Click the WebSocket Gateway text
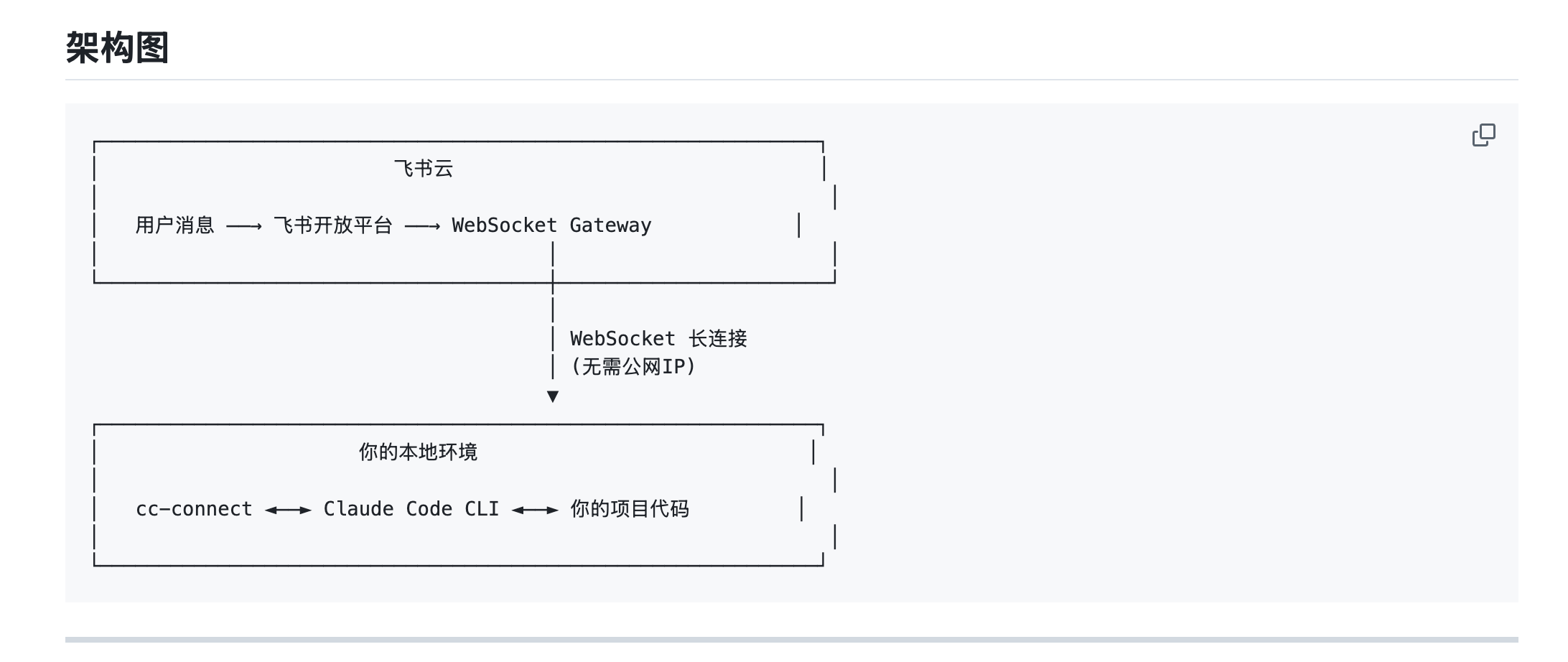 pyautogui.click(x=551, y=225)
